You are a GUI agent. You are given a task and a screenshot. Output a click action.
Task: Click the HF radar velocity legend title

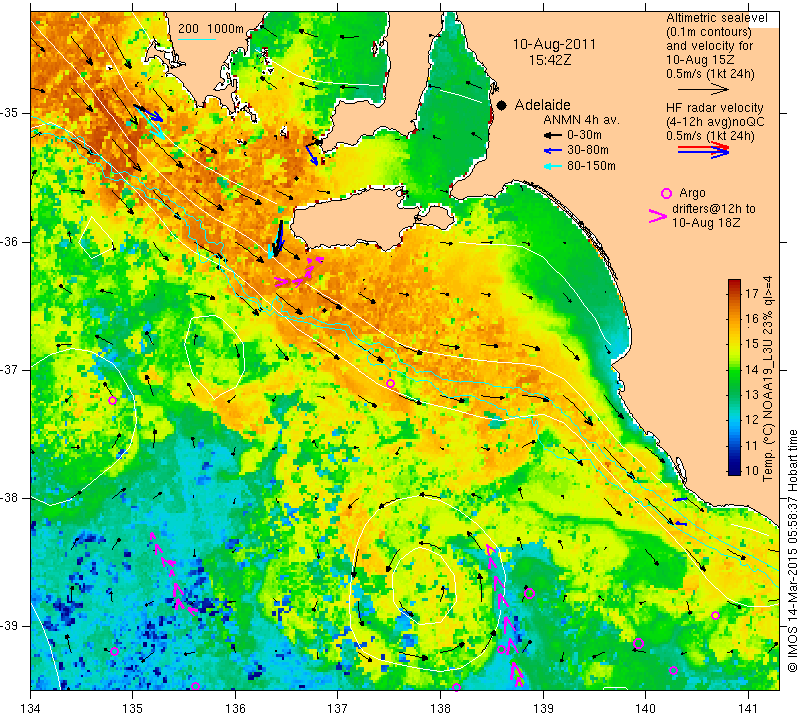(x=714, y=108)
